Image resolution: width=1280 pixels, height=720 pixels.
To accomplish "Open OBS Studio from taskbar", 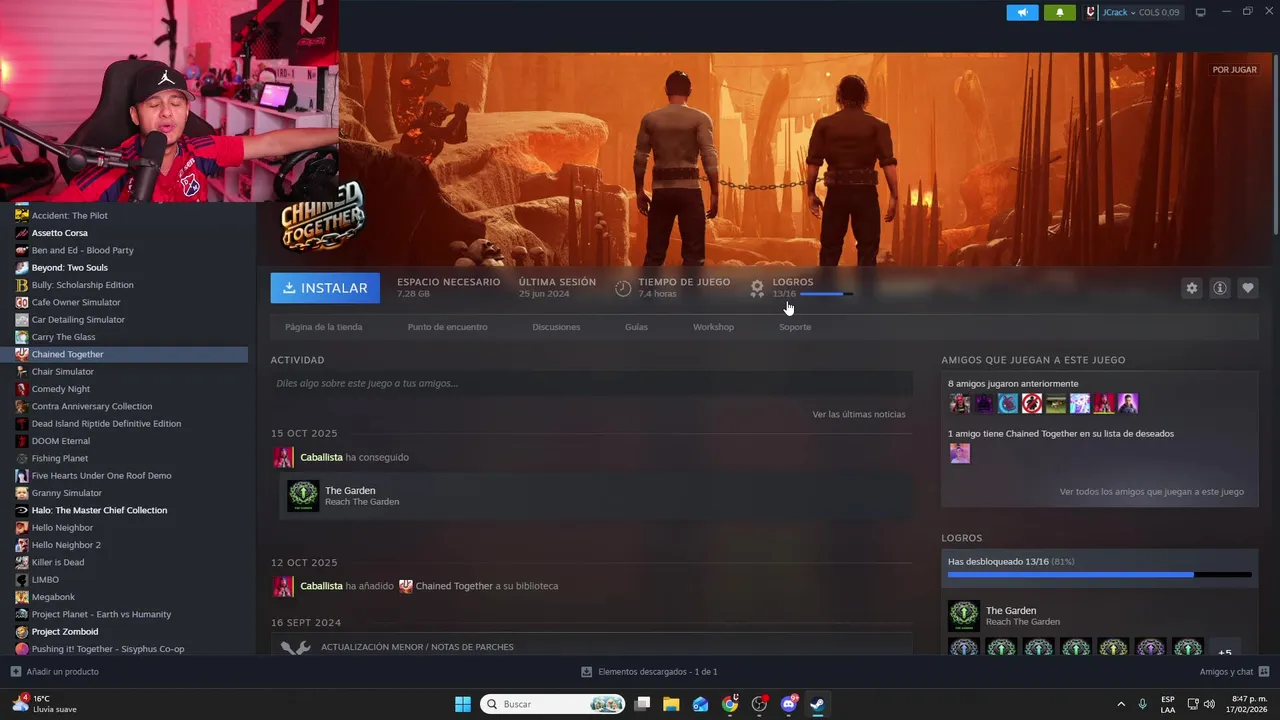I will [x=759, y=704].
